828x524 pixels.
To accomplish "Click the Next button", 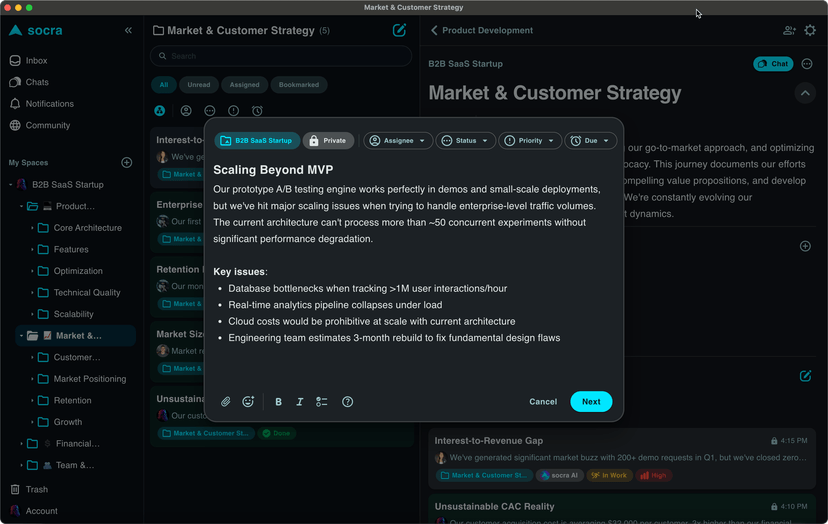I will point(591,402).
